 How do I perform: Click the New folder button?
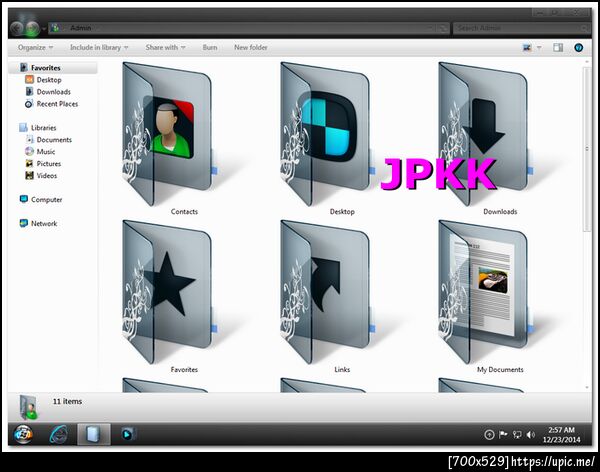(251, 47)
